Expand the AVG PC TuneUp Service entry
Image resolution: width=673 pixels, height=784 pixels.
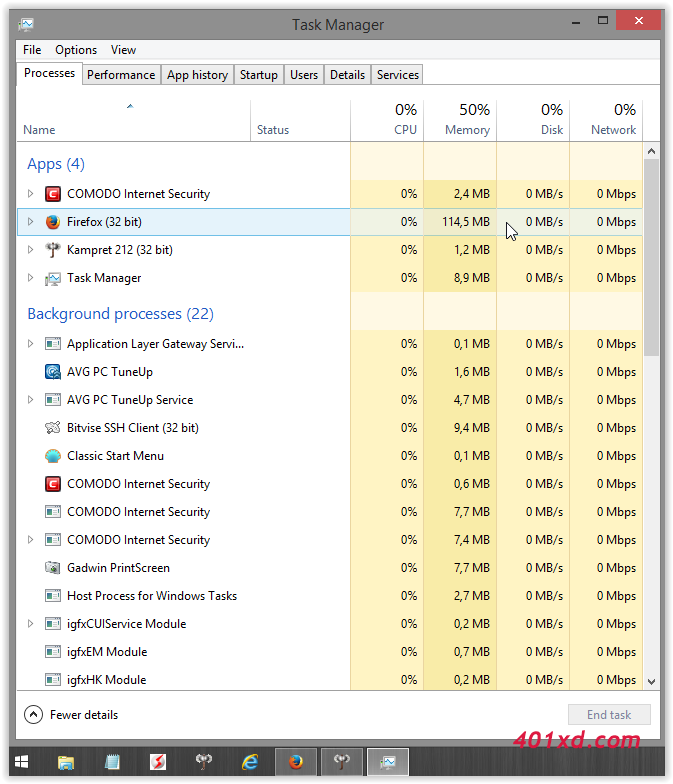[x=30, y=400]
